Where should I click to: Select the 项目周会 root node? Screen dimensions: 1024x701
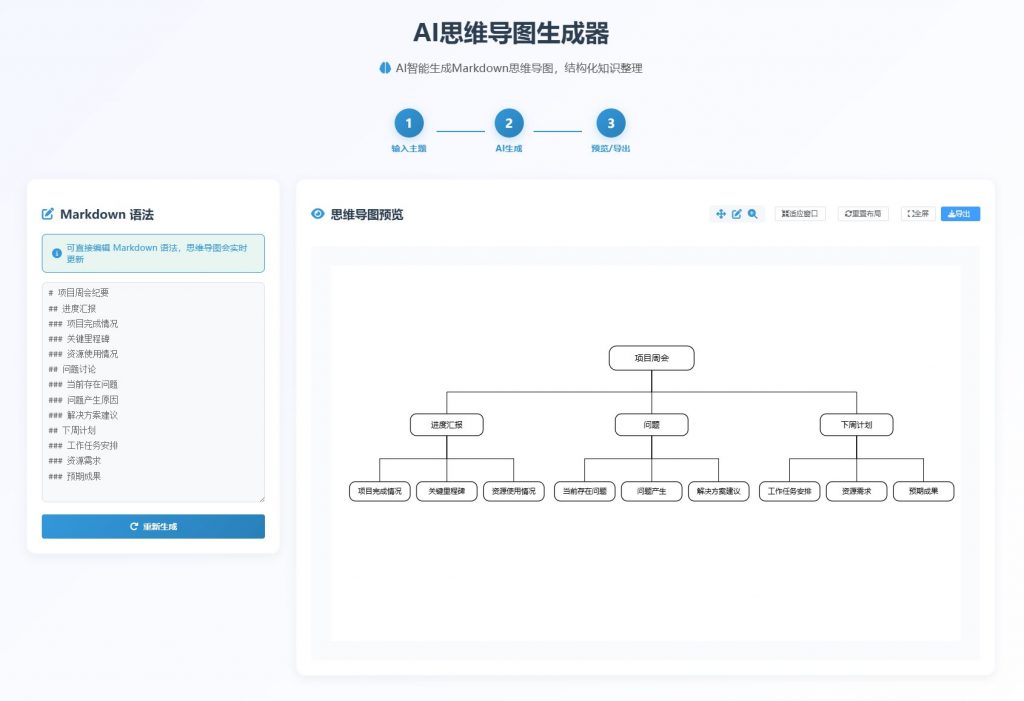651,358
